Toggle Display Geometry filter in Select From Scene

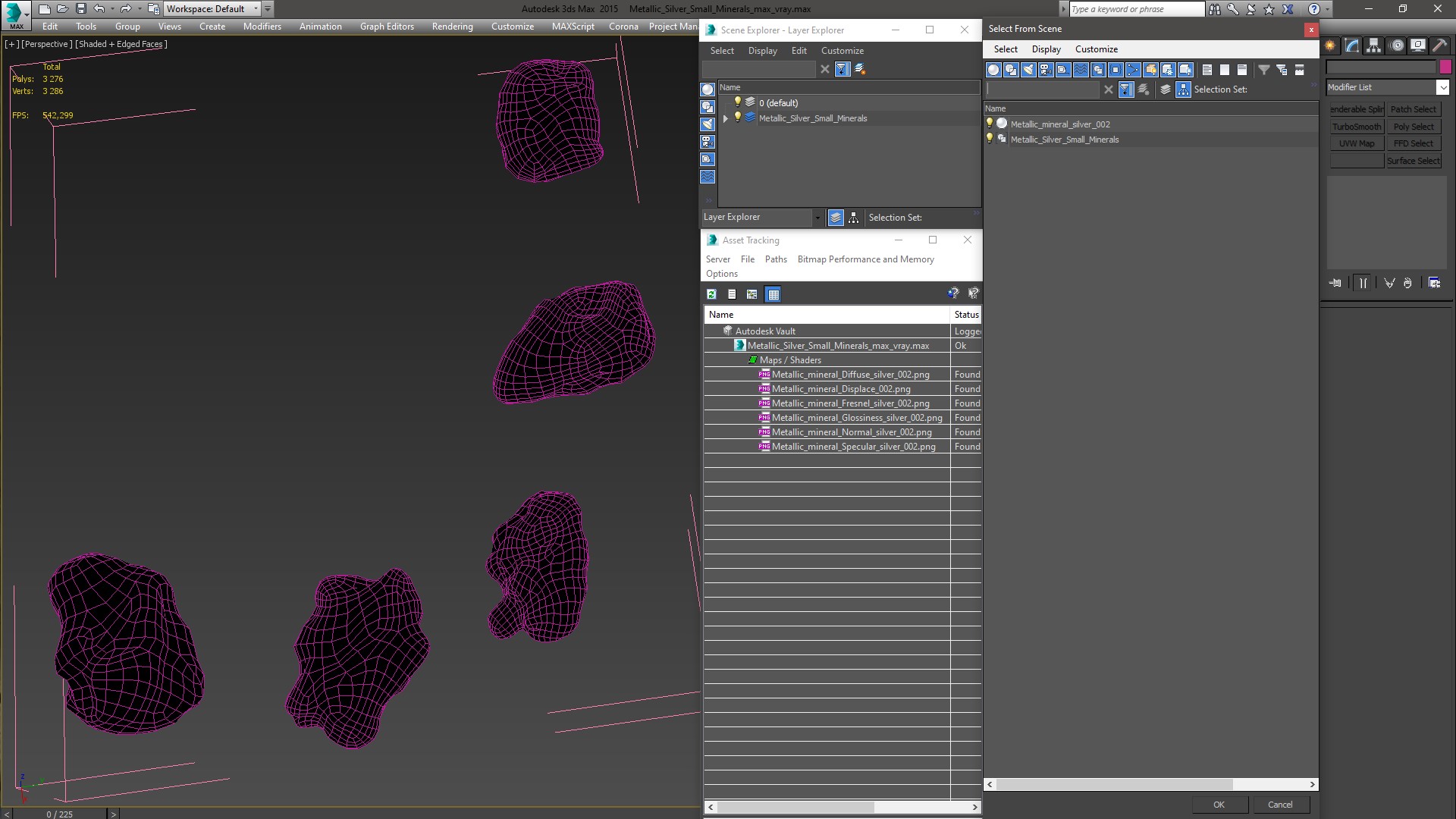click(993, 70)
